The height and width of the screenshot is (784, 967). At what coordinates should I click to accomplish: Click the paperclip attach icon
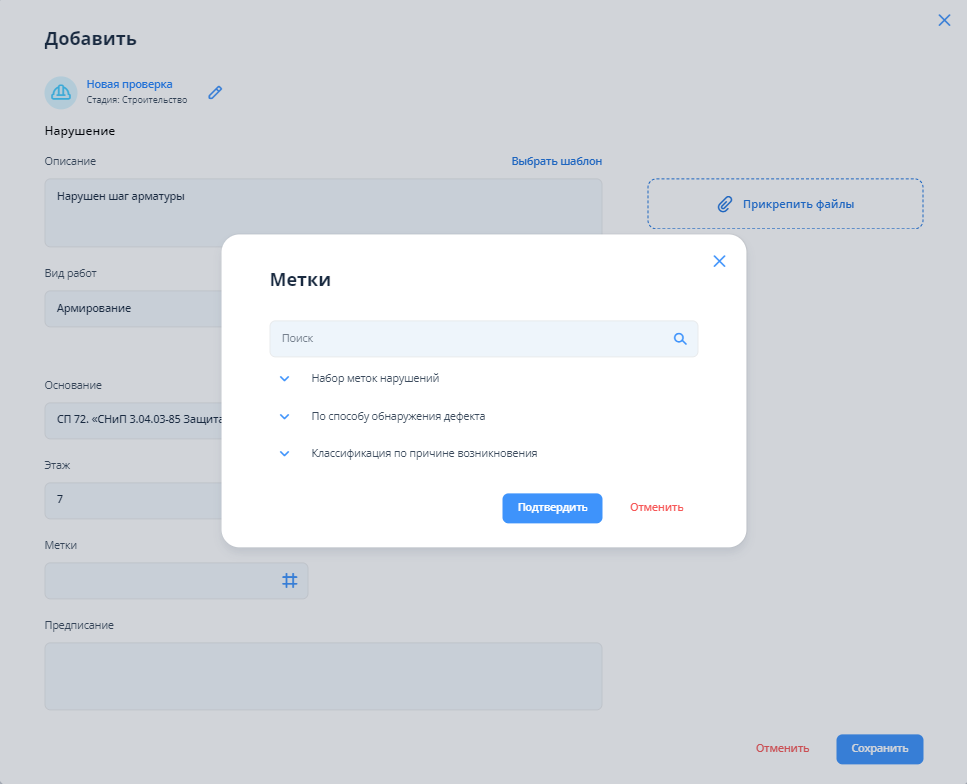725,204
